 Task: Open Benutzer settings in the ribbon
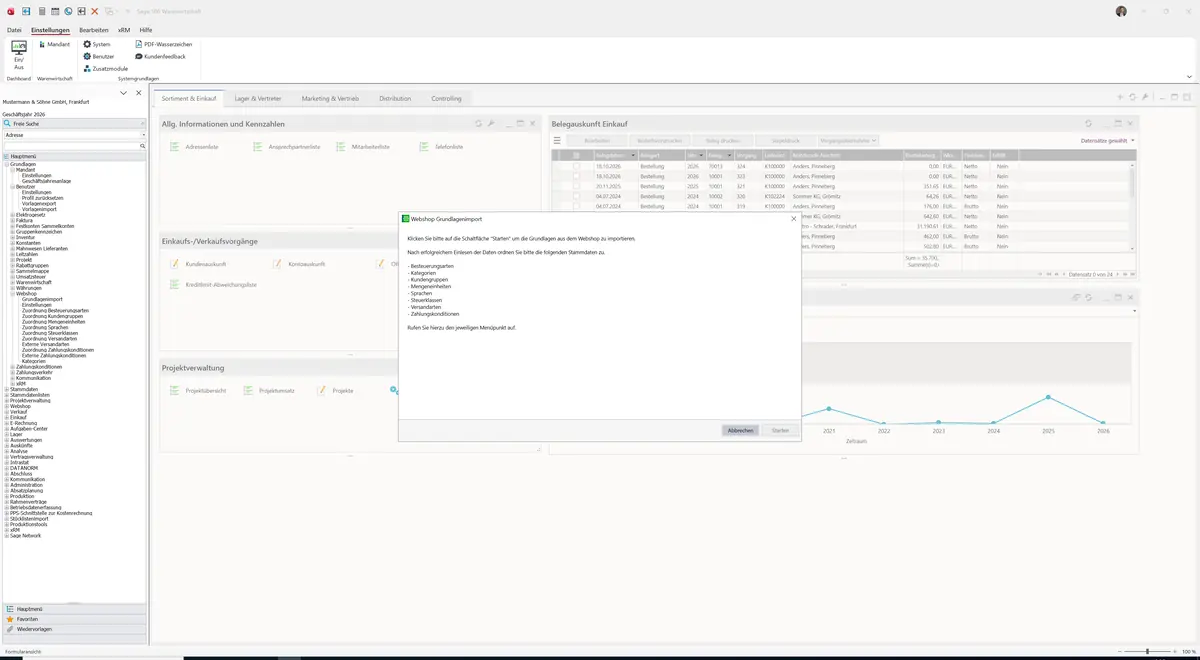tap(99, 56)
